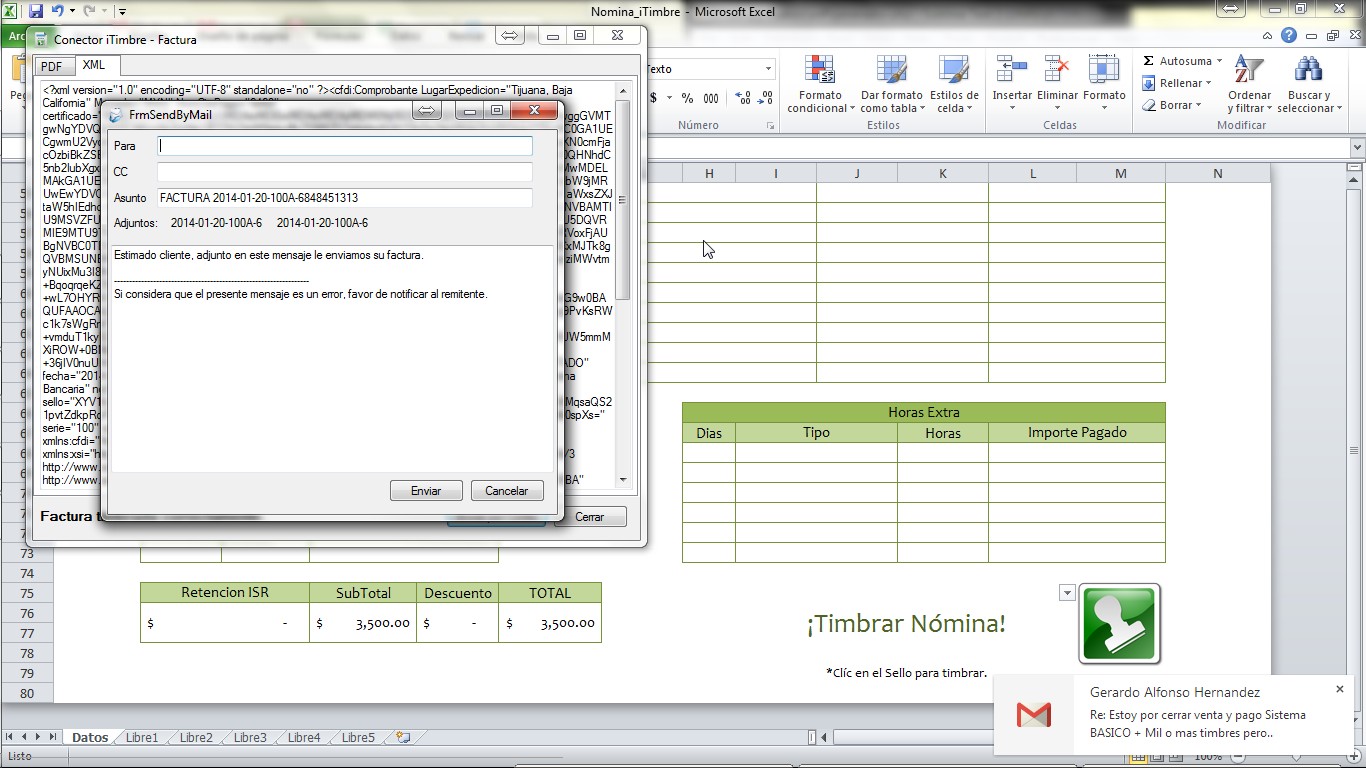Viewport: 1366px width, 768px height.
Task: Select the Libre1 sheet tab
Action: point(142,738)
